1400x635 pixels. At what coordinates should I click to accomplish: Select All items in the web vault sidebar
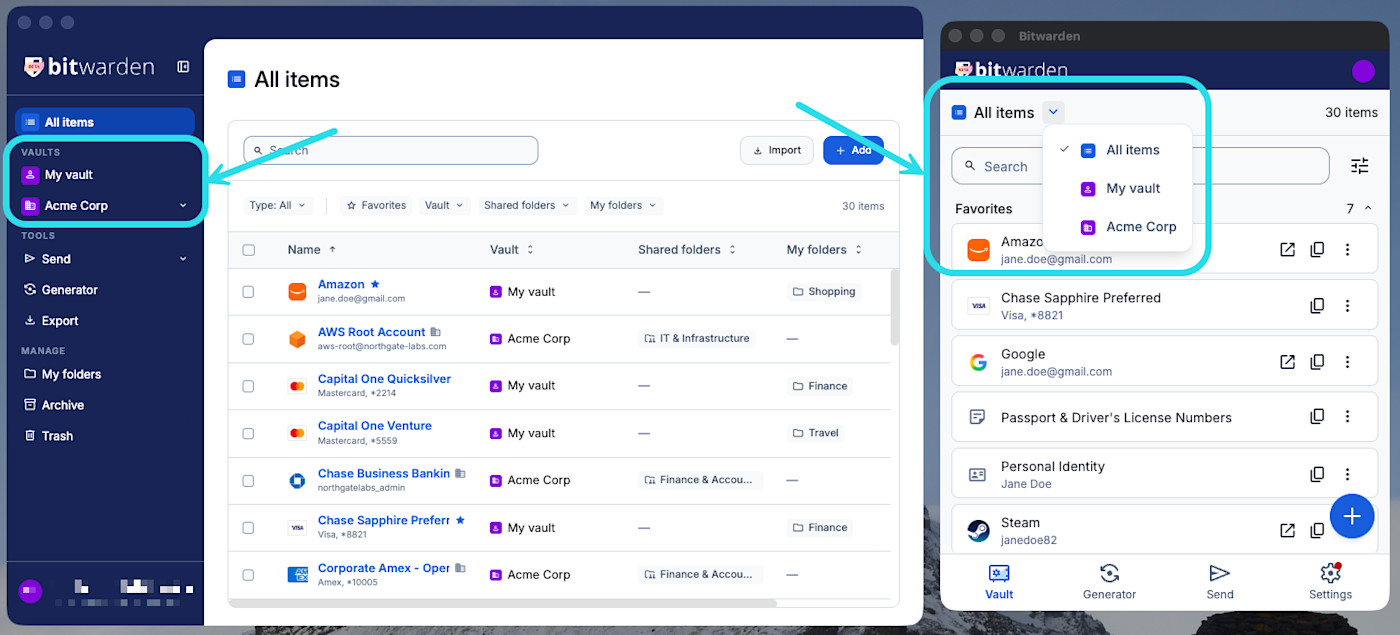(105, 122)
